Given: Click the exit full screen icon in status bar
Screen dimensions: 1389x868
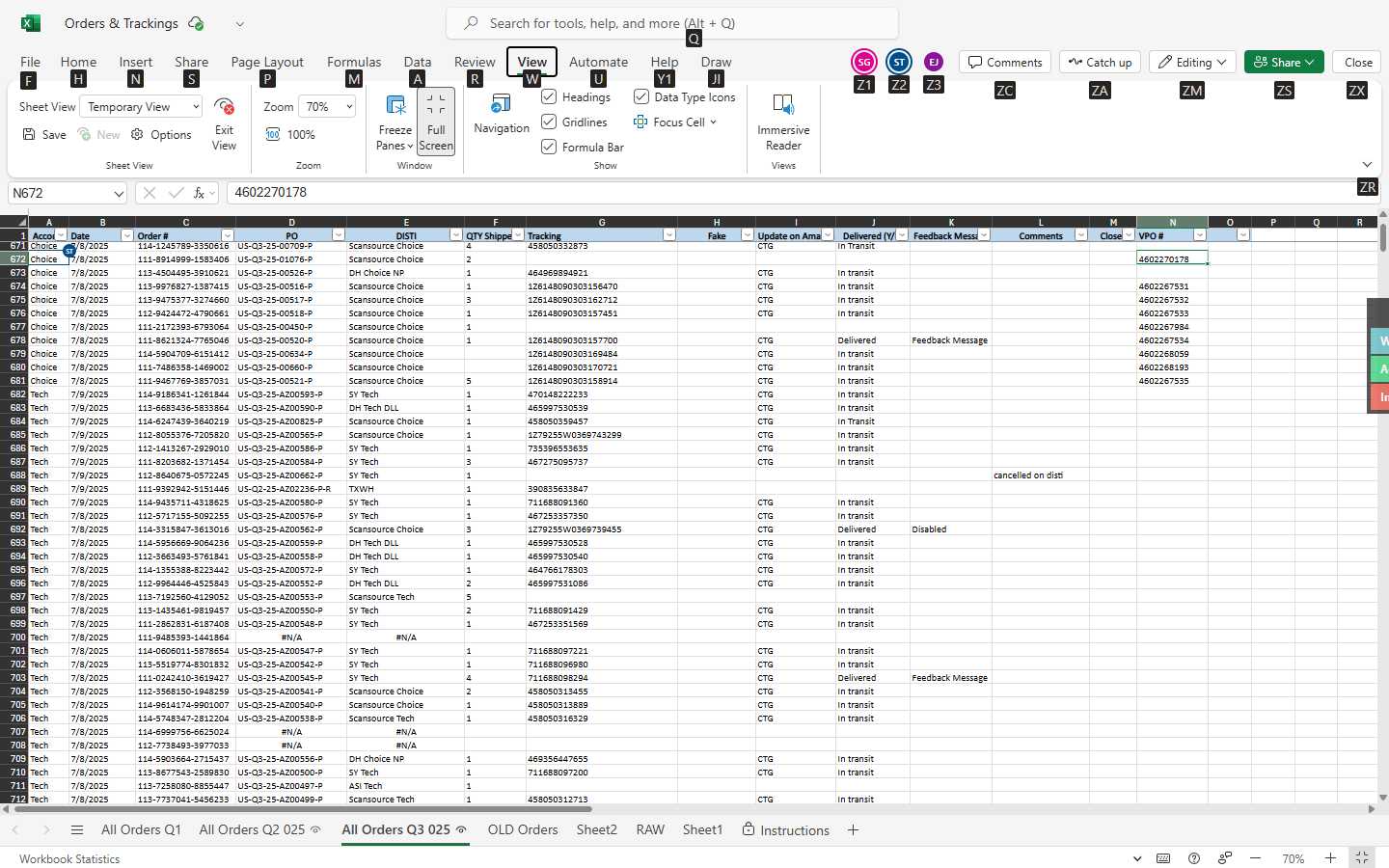Looking at the screenshot, I should coord(1362,857).
